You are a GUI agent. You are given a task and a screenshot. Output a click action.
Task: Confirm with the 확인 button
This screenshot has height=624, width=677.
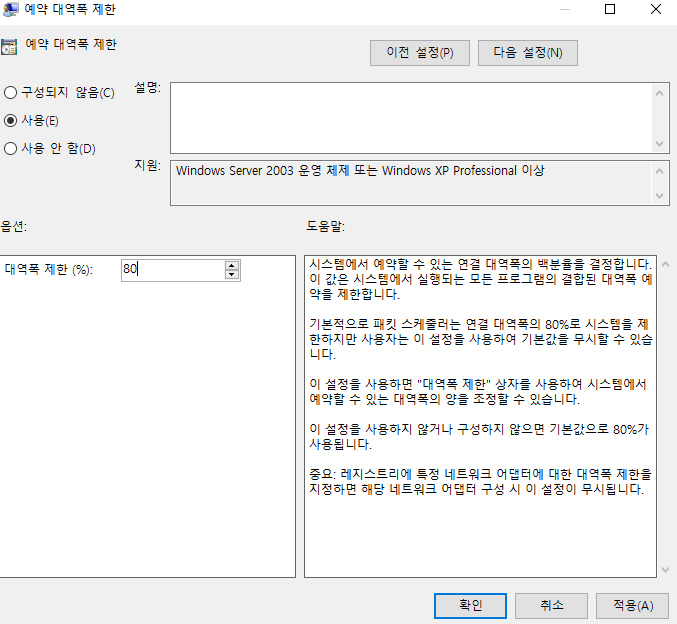(470, 605)
